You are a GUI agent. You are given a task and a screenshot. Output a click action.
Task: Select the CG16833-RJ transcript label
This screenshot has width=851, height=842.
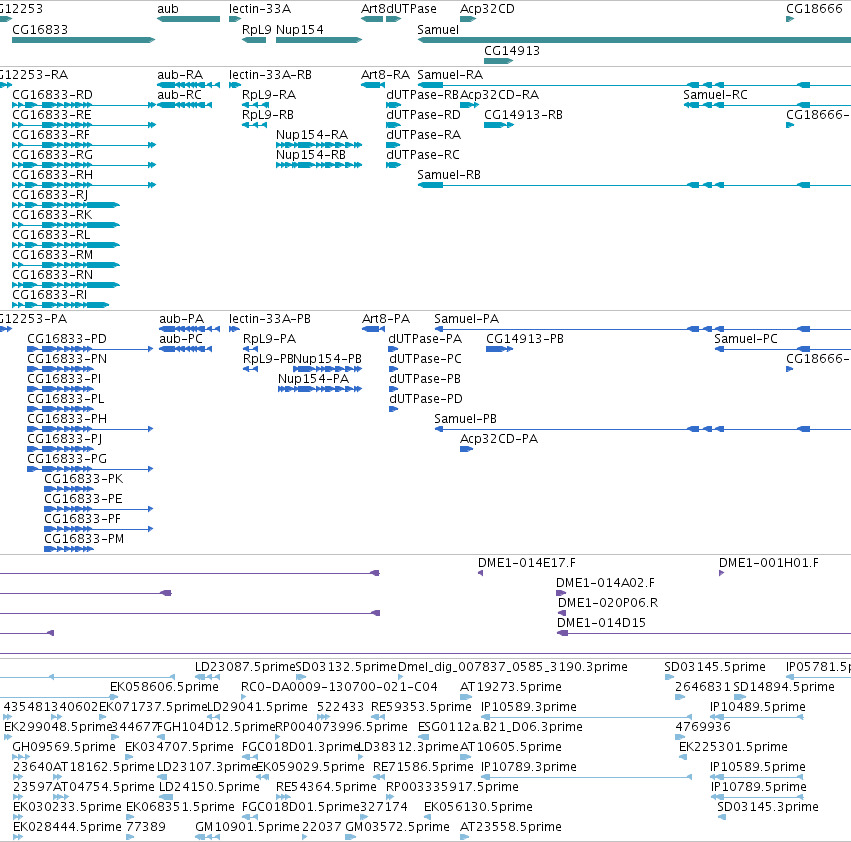(50, 194)
